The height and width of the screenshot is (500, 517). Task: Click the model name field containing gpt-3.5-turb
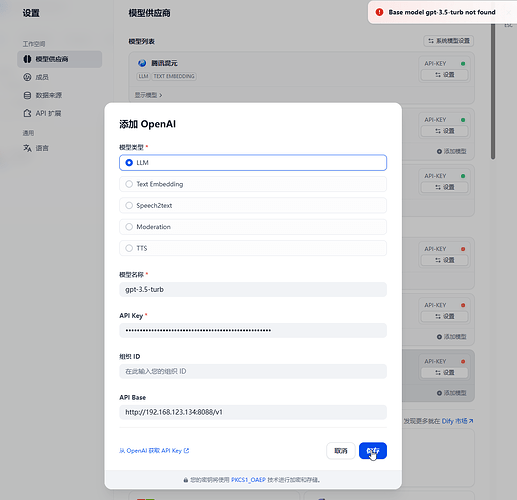click(253, 289)
